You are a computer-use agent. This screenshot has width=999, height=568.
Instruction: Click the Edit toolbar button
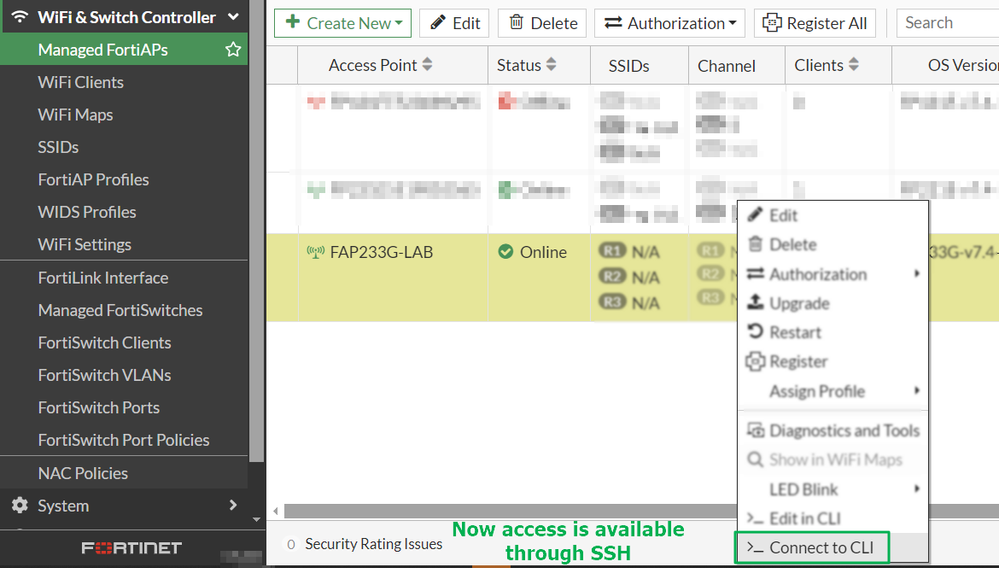[x=454, y=23]
